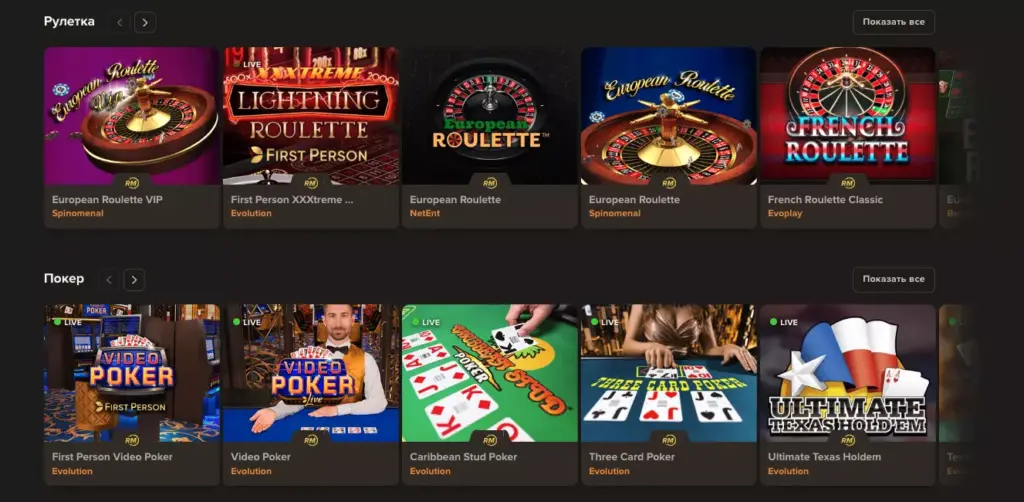Click NetEnt provider link
Image resolution: width=1024 pixels, height=502 pixels.
click(423, 213)
